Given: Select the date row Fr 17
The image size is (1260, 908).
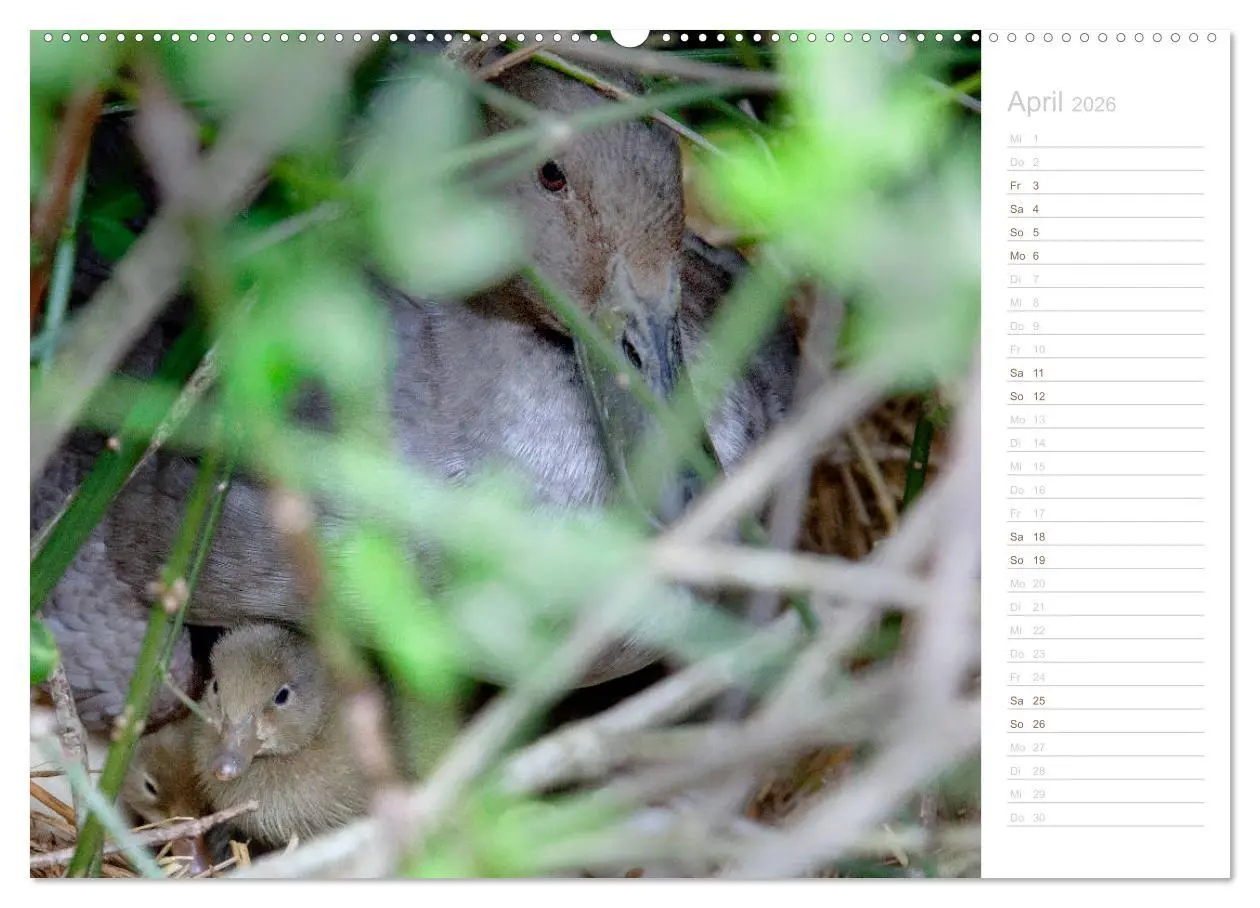Looking at the screenshot, I should pyautogui.click(x=1105, y=513).
